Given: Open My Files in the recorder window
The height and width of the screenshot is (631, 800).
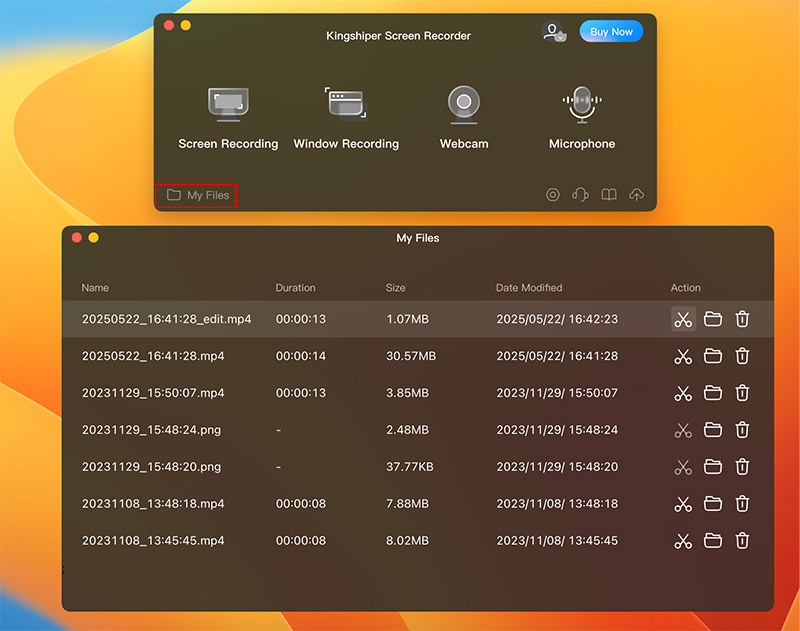Looking at the screenshot, I should point(196,195).
